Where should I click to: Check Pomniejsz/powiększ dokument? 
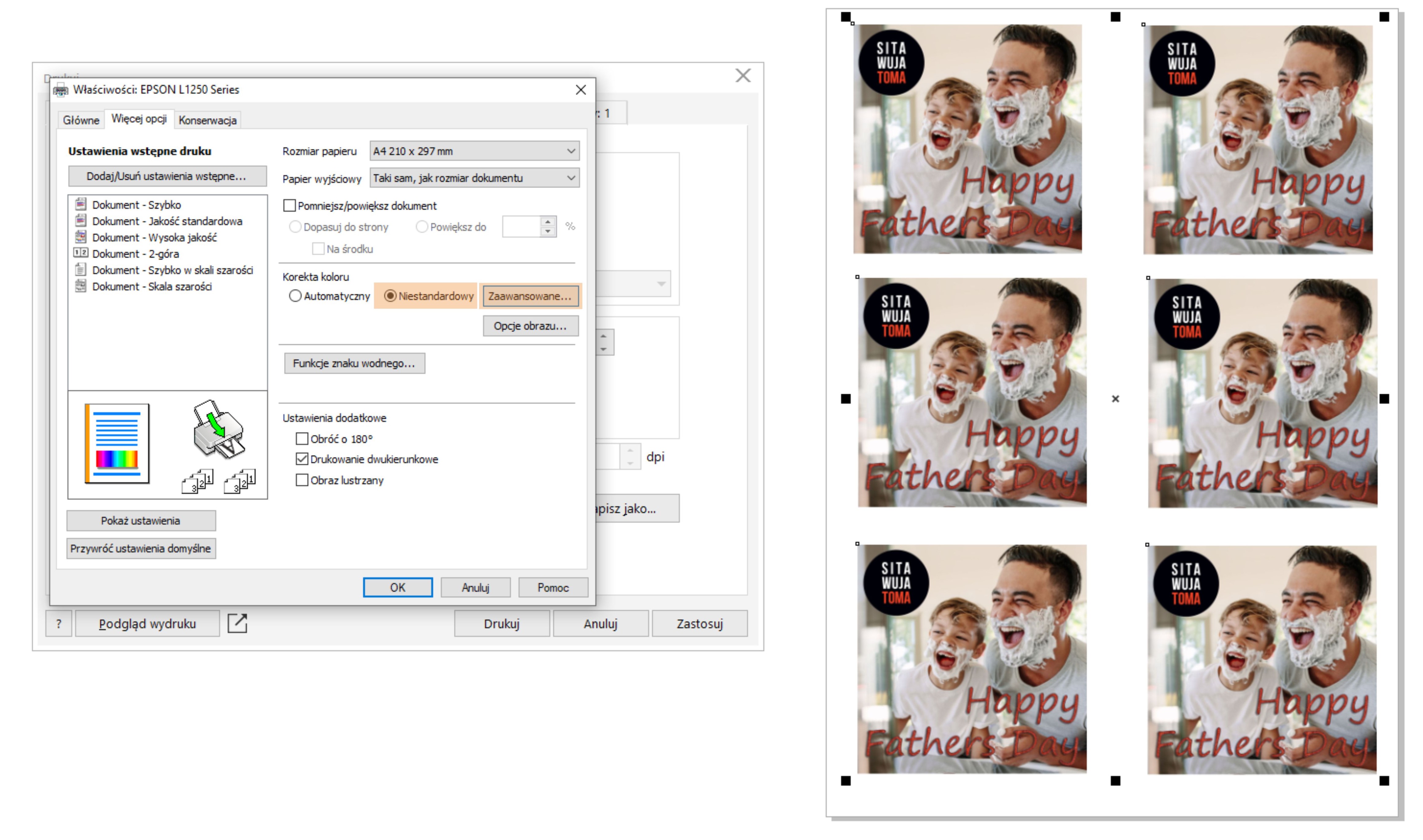pos(290,205)
